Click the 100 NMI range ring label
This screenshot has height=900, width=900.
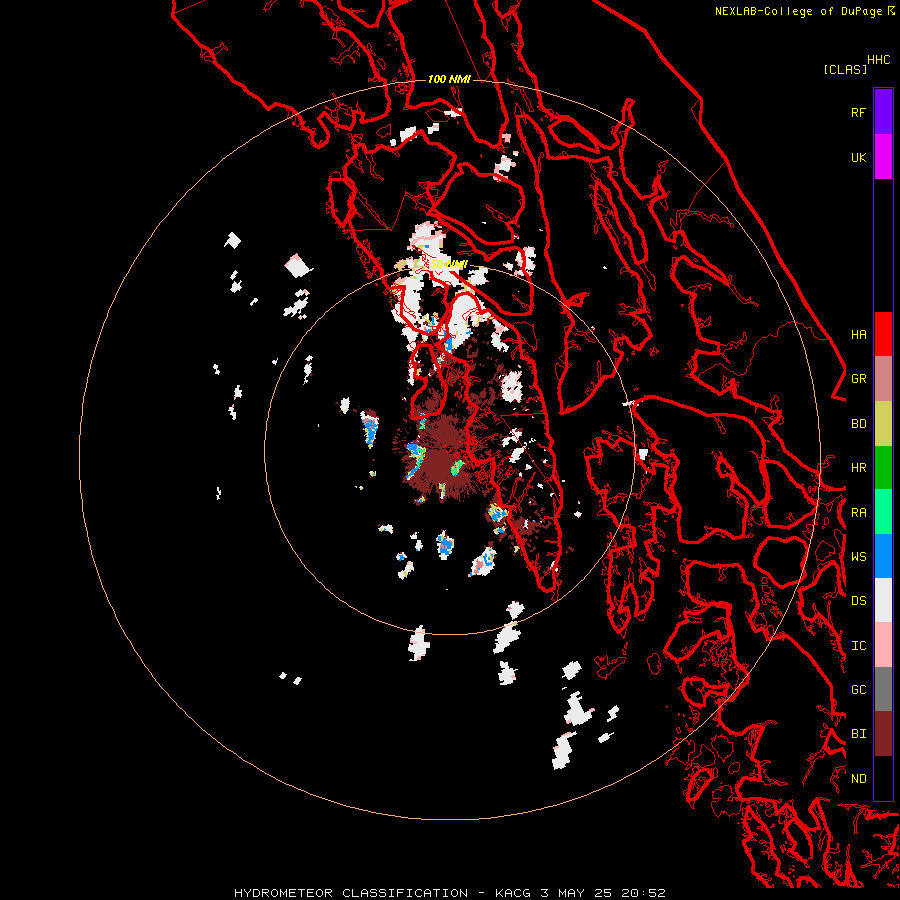click(449, 79)
